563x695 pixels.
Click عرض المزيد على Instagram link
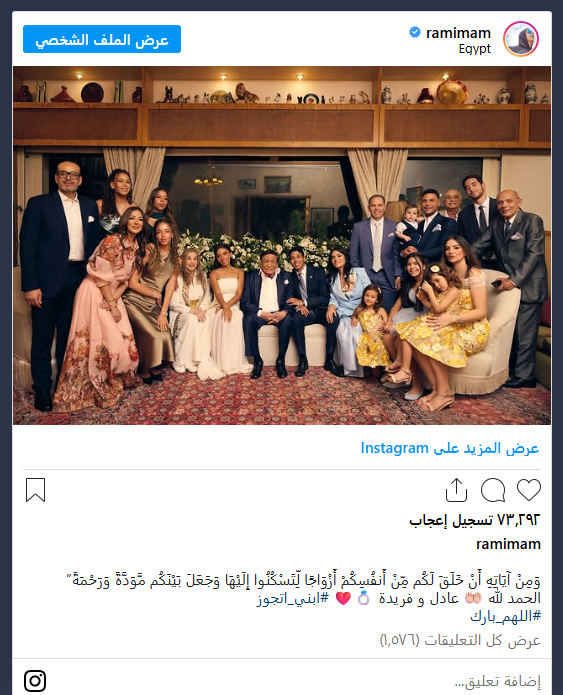[x=450, y=448]
